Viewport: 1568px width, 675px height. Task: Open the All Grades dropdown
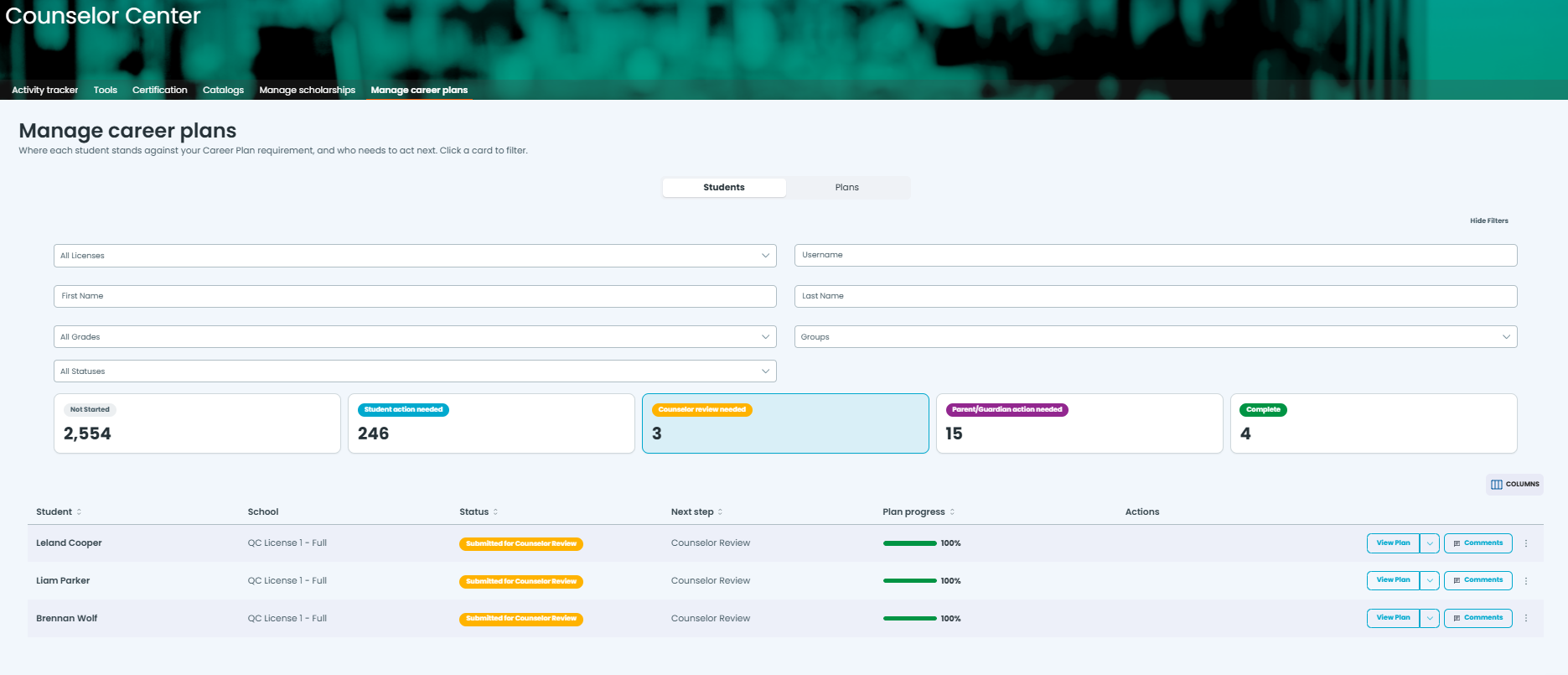point(415,337)
